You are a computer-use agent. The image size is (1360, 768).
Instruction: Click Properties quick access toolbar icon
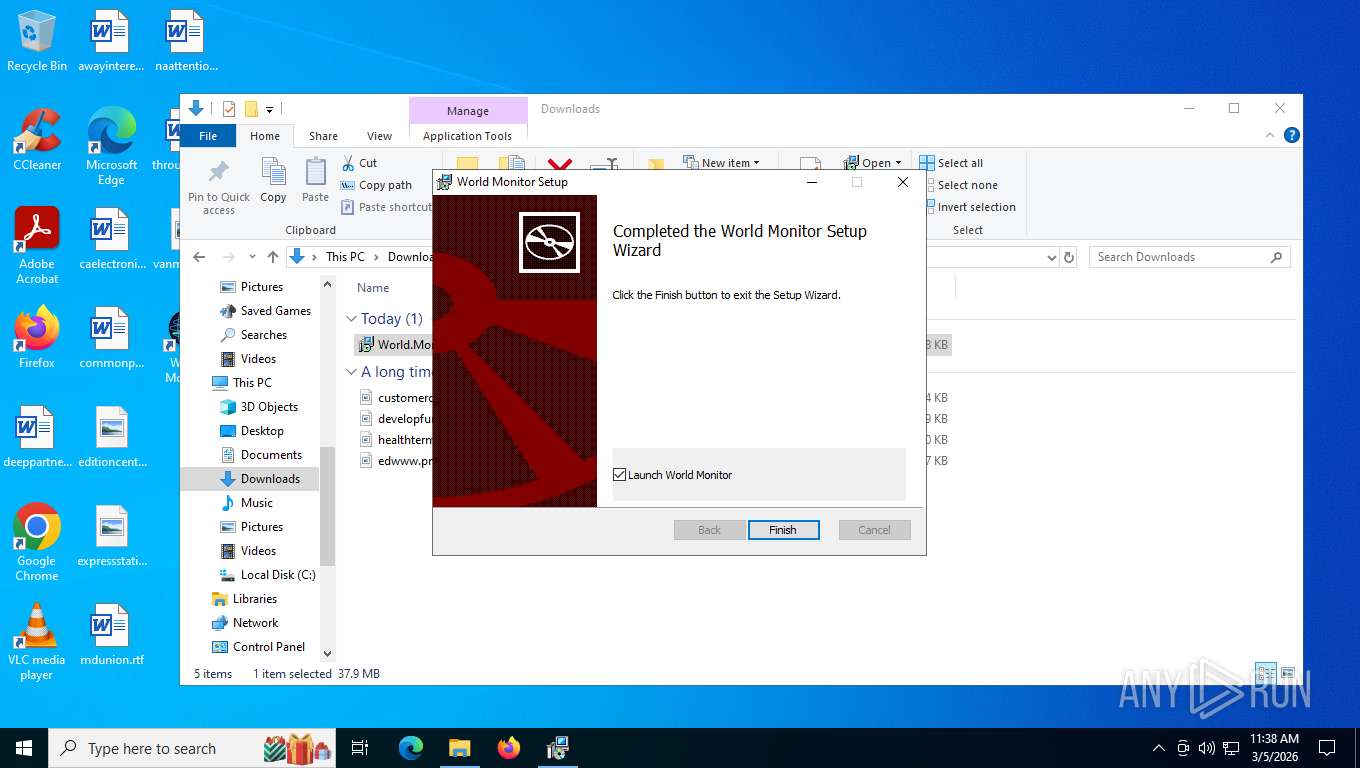[229, 109]
